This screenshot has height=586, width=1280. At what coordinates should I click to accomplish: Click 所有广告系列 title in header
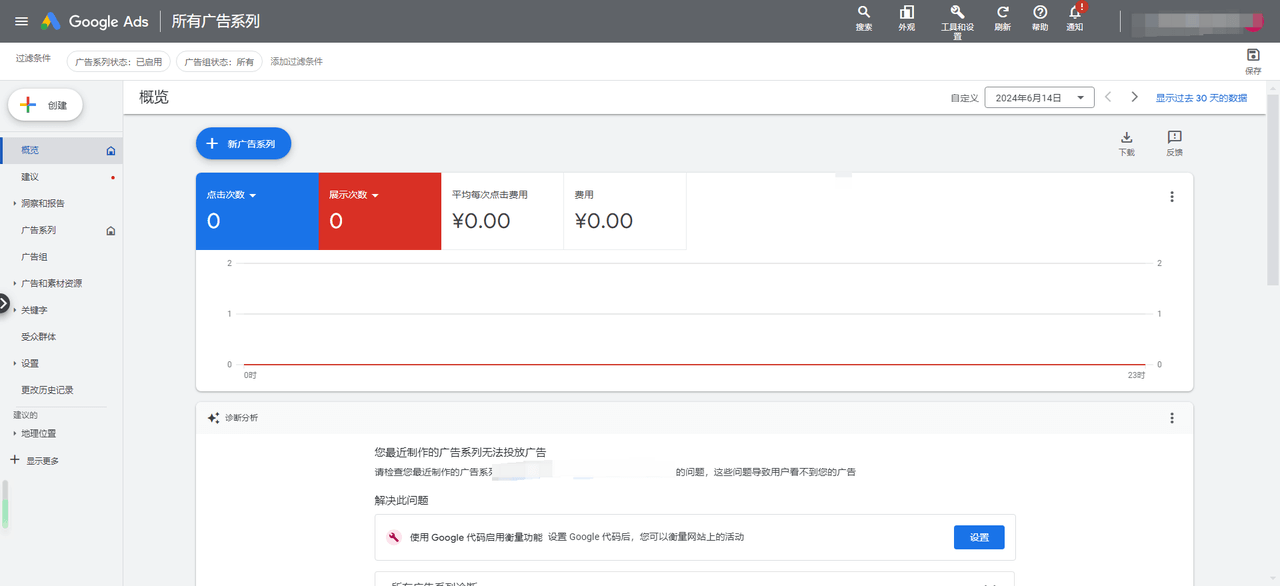tap(214, 21)
